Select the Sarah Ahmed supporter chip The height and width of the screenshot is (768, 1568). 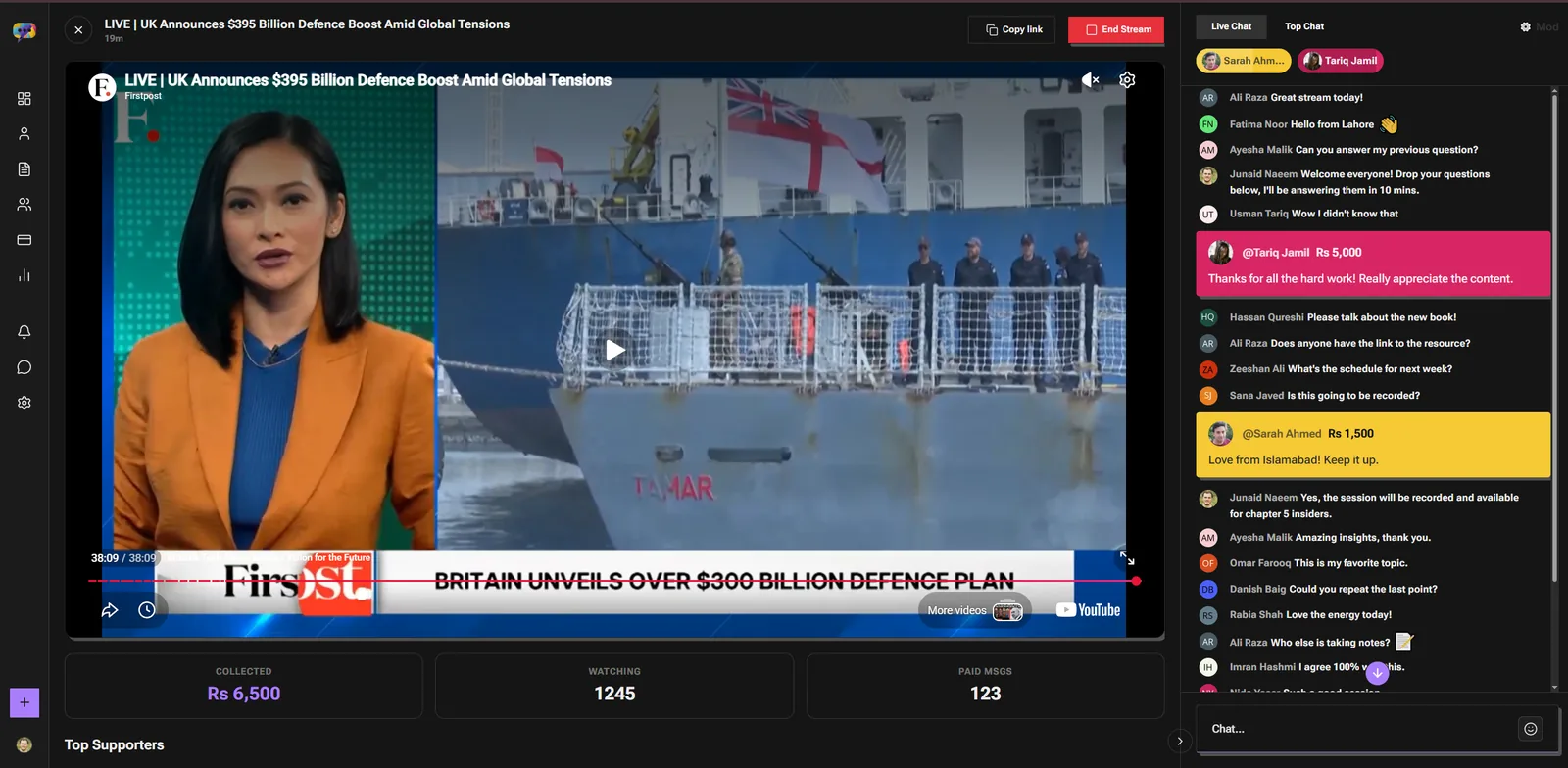coord(1244,61)
